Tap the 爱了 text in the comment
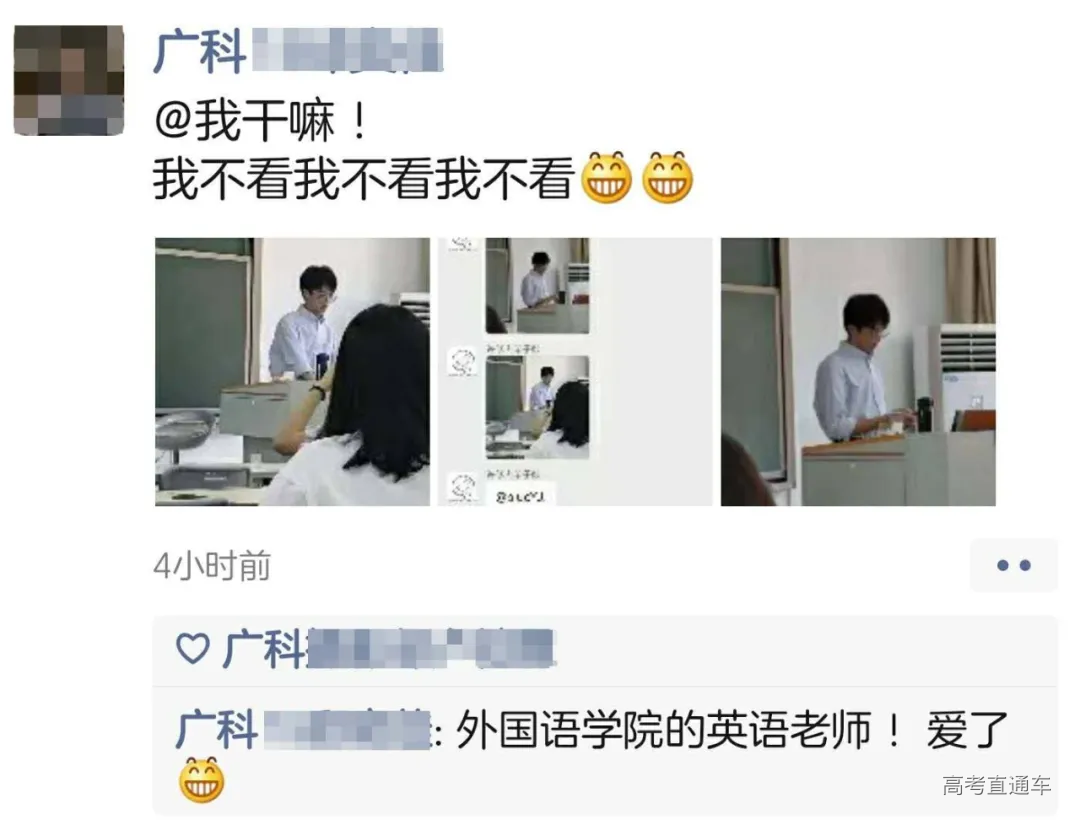Viewport: 1080px width, 825px height. [x=967, y=729]
